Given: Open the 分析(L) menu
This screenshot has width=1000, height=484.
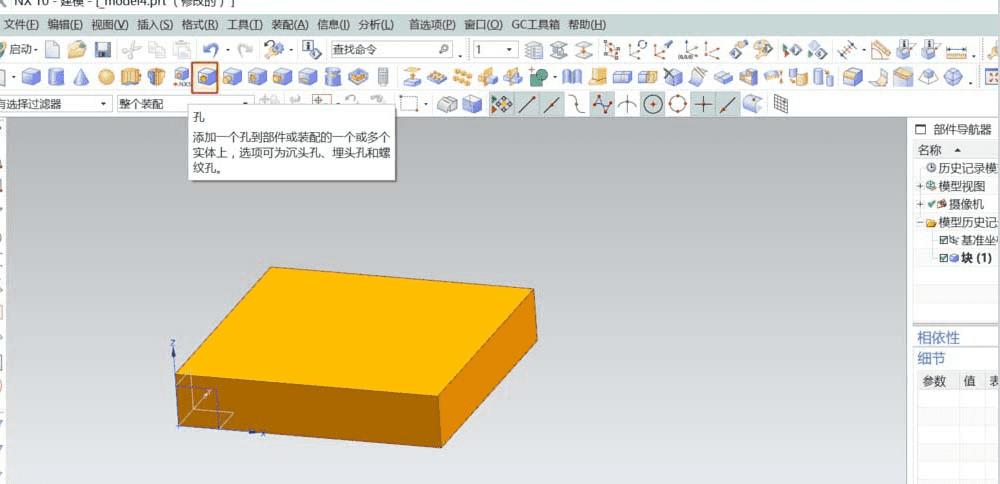Looking at the screenshot, I should (x=376, y=25).
